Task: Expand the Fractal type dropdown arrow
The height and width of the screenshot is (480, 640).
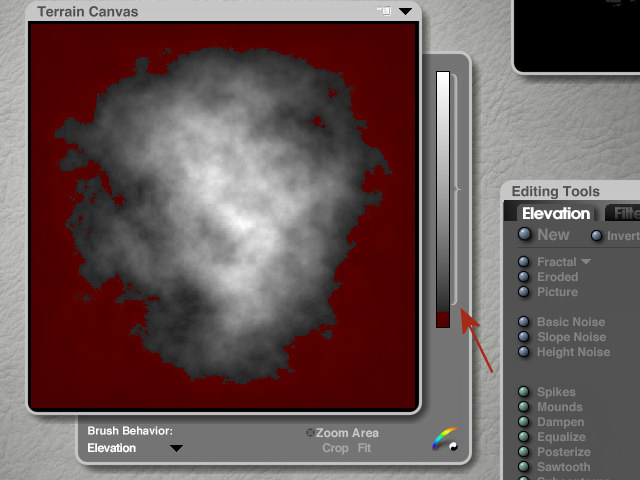Action: point(586,261)
